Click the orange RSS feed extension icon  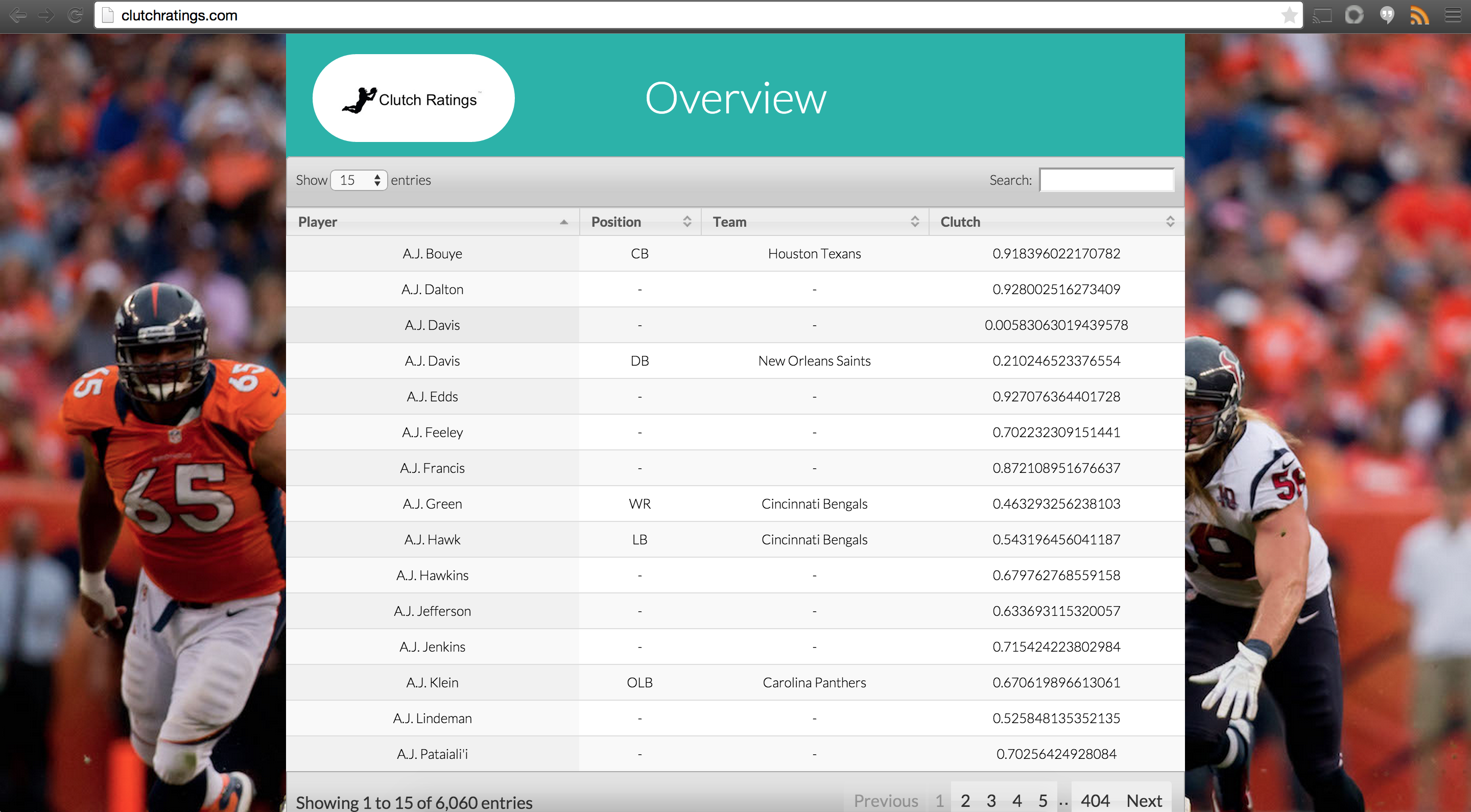tap(1419, 15)
